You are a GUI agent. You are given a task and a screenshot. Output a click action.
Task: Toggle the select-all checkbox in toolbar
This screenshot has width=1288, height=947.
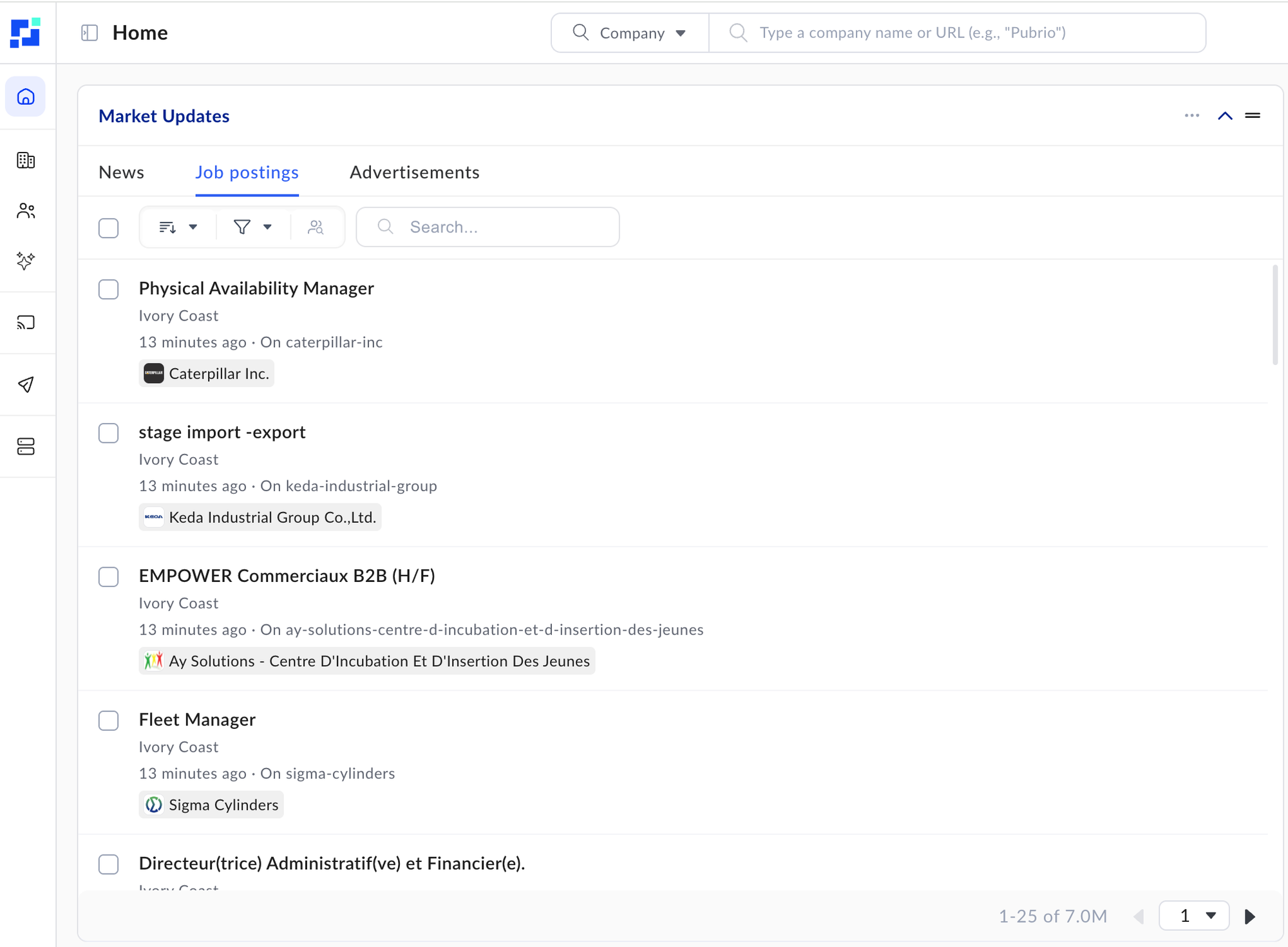click(109, 228)
